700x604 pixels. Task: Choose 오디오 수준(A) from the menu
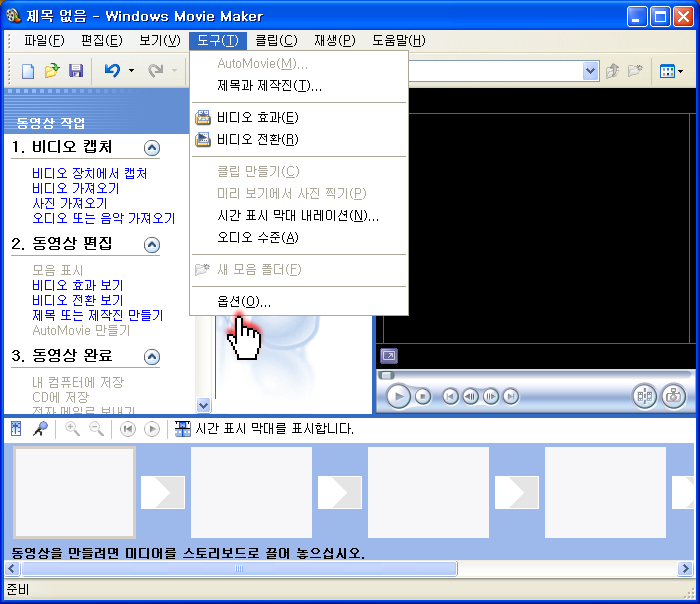point(299,237)
